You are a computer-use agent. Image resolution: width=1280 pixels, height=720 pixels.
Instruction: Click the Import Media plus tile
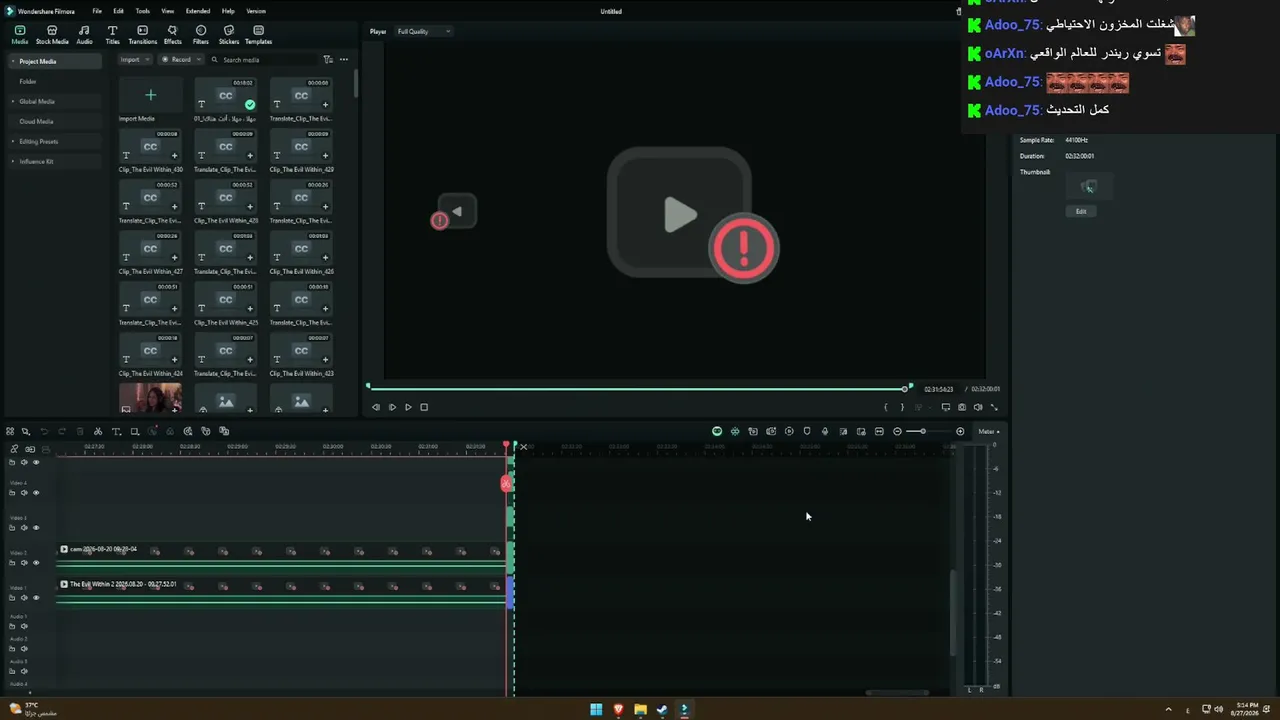pos(151,96)
